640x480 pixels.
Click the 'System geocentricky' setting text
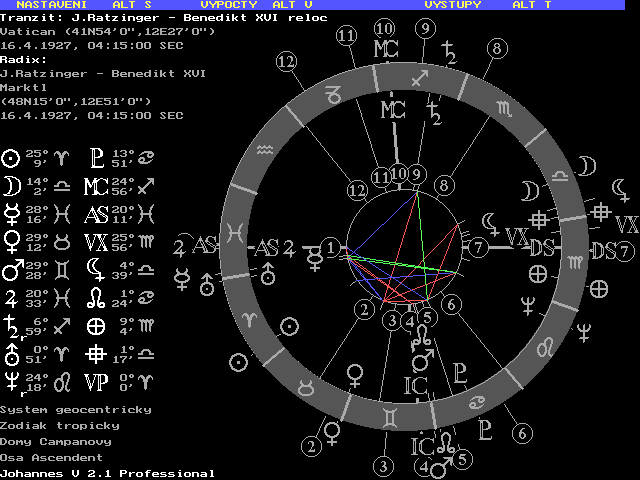click(x=76, y=410)
